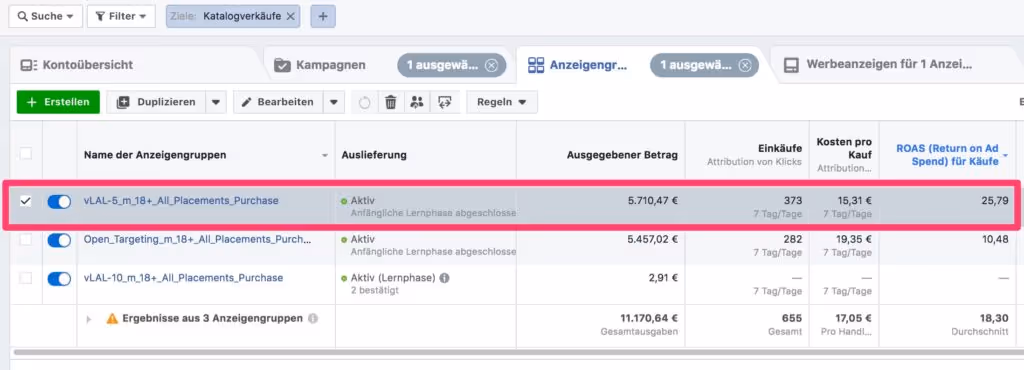The height and width of the screenshot is (370, 1024).
Task: Clear the Anzeigengruppen selection badge
Action: click(744, 65)
